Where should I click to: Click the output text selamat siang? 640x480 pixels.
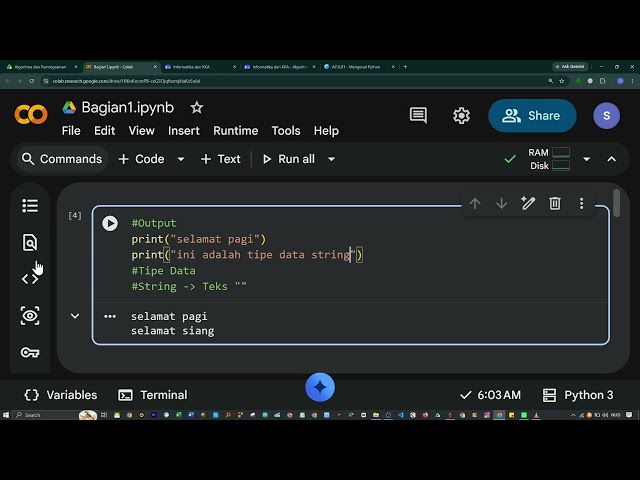click(172, 331)
